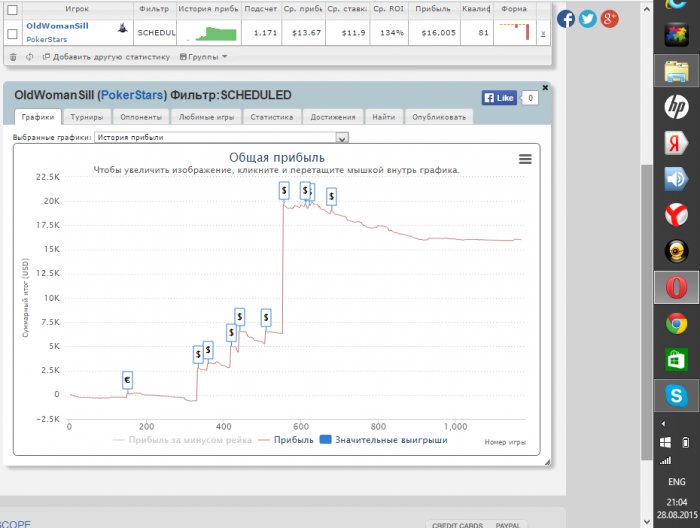Image resolution: width=700 pixels, height=528 pixels.
Task: Click 'Добавить другую статистику' link
Action: click(x=106, y=57)
